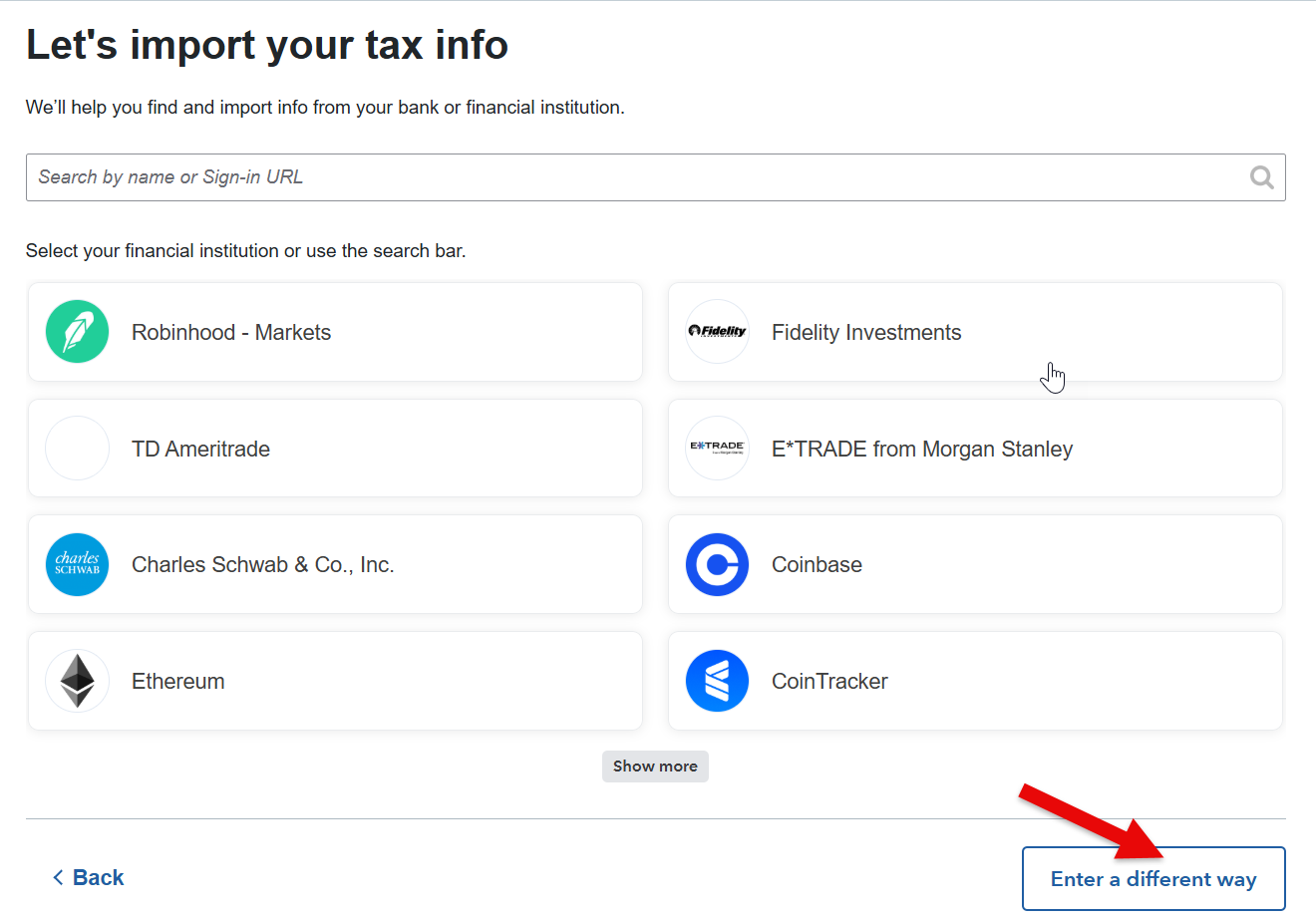Choose the Coinbase label
Image resolution: width=1316 pixels, height=920 pixels.
tap(817, 564)
